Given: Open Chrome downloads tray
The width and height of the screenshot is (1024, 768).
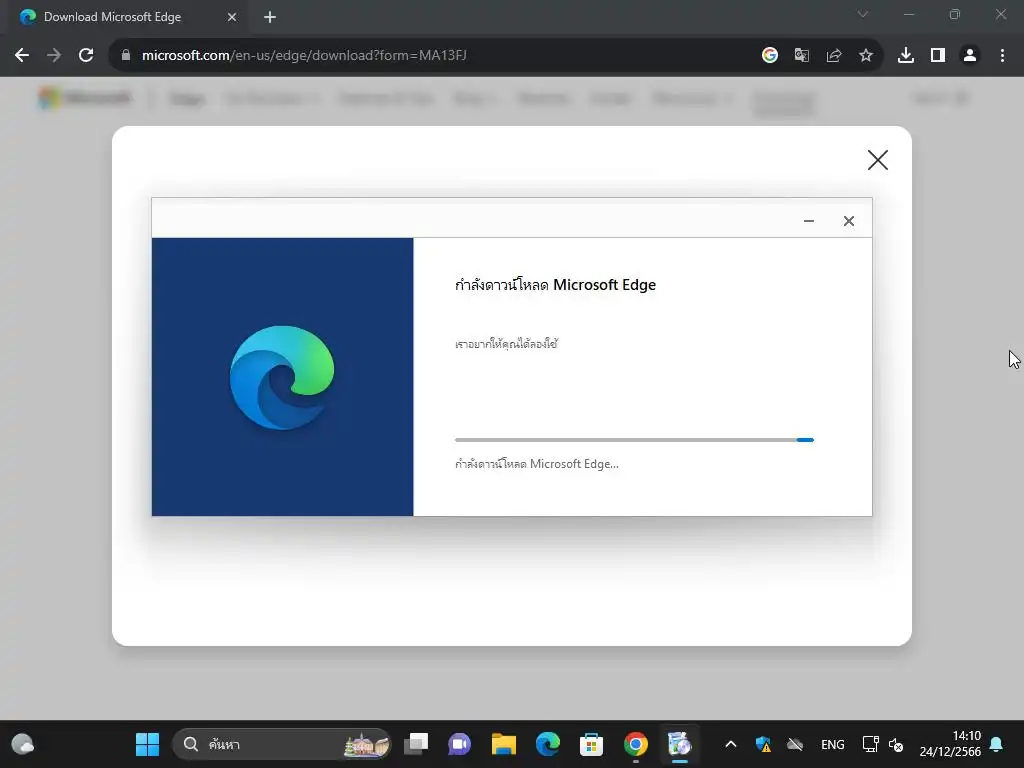Looking at the screenshot, I should pos(906,56).
